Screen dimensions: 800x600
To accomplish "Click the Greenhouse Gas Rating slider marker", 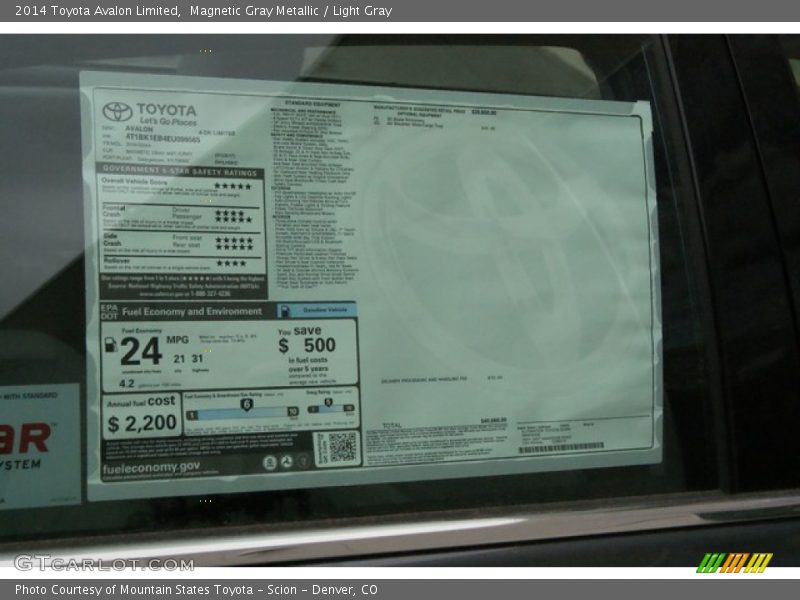I will click(x=247, y=405).
